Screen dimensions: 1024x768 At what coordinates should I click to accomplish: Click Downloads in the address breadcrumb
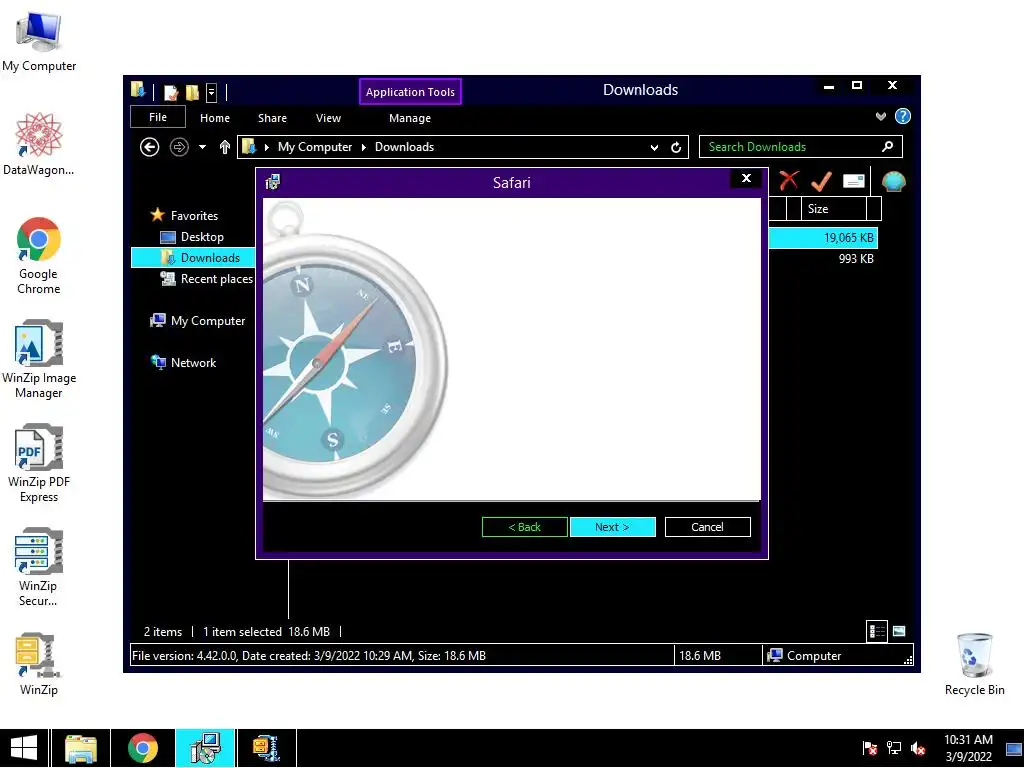click(404, 147)
